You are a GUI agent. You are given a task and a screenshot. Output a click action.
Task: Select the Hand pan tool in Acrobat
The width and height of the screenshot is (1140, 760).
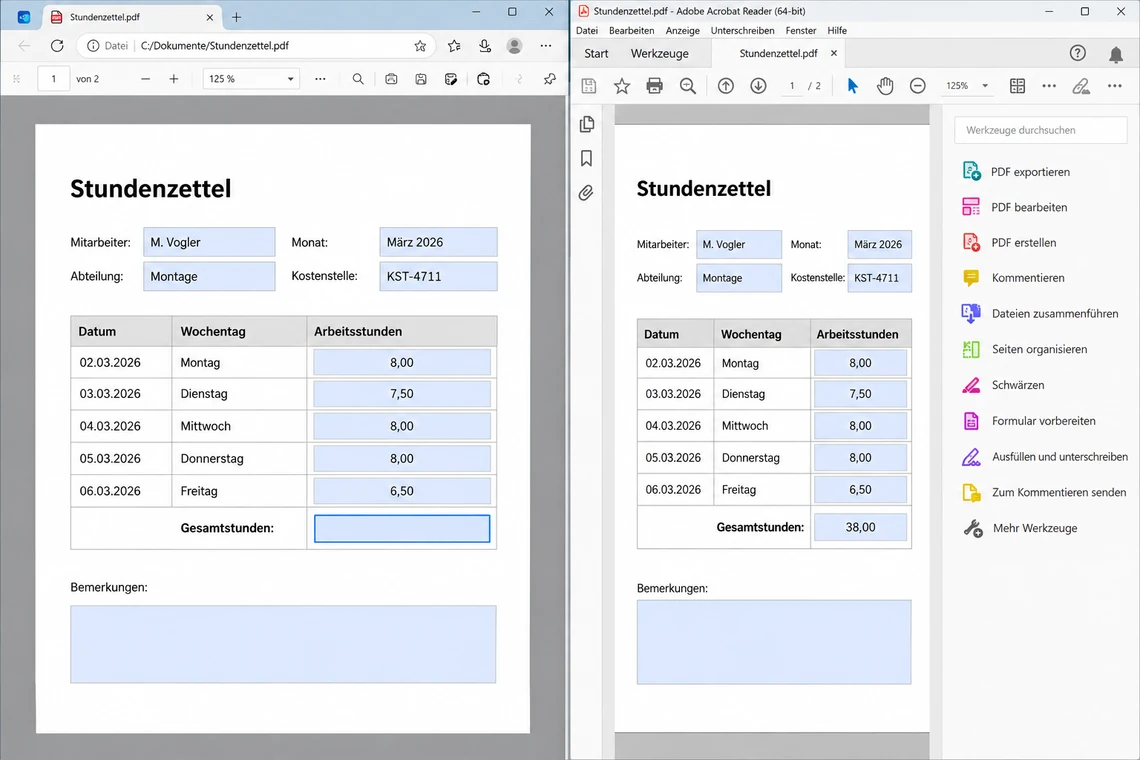(885, 86)
